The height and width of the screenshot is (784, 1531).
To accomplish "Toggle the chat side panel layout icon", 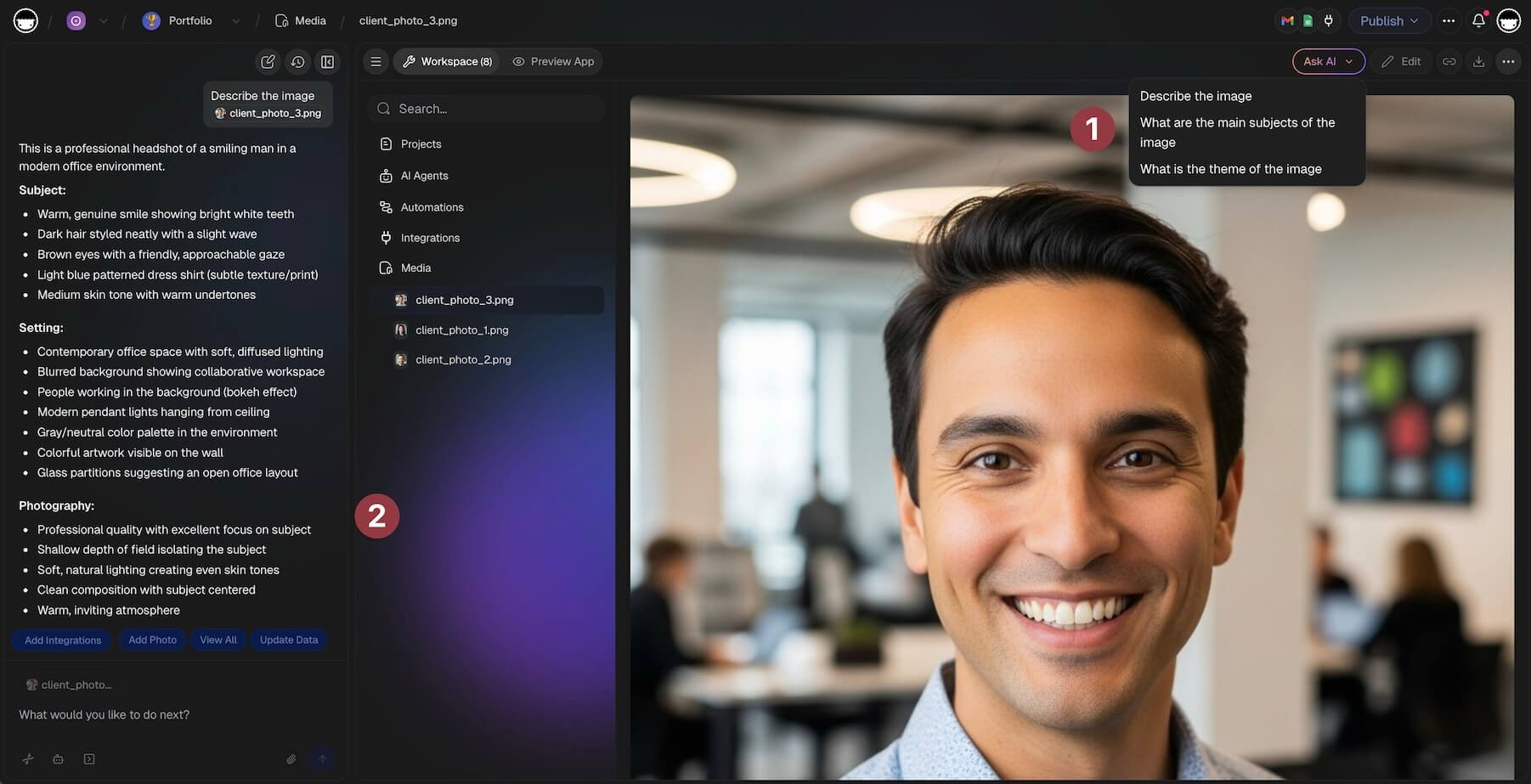I will coord(327,62).
